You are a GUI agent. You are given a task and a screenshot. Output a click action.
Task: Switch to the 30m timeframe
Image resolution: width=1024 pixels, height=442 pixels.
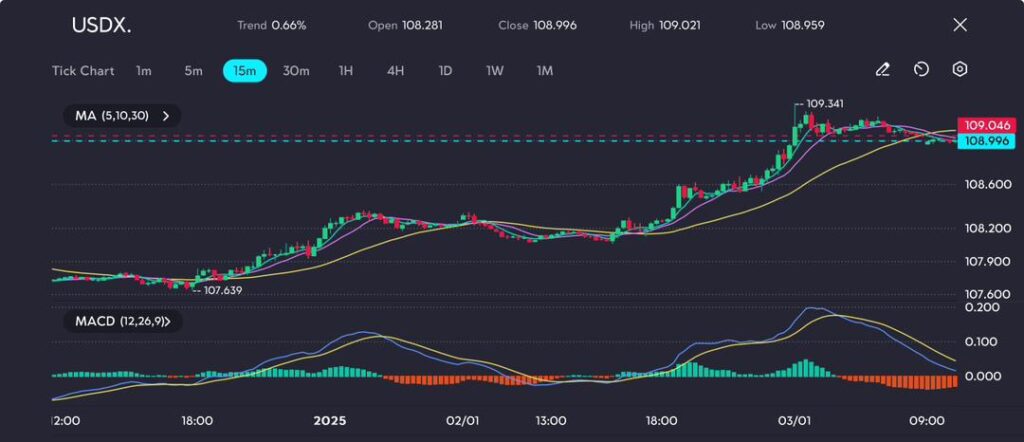[296, 71]
